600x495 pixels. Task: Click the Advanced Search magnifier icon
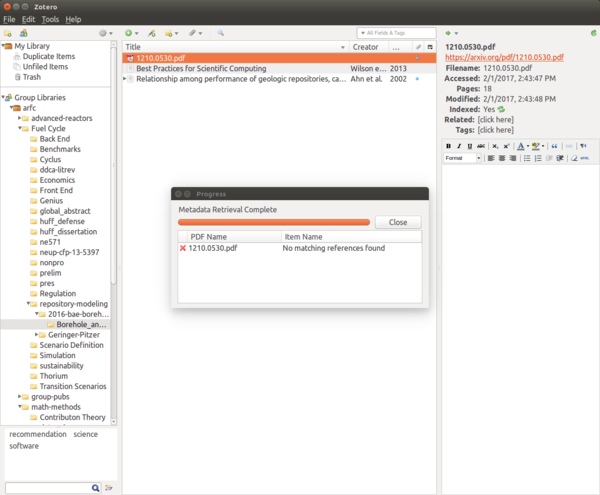[x=220, y=33]
